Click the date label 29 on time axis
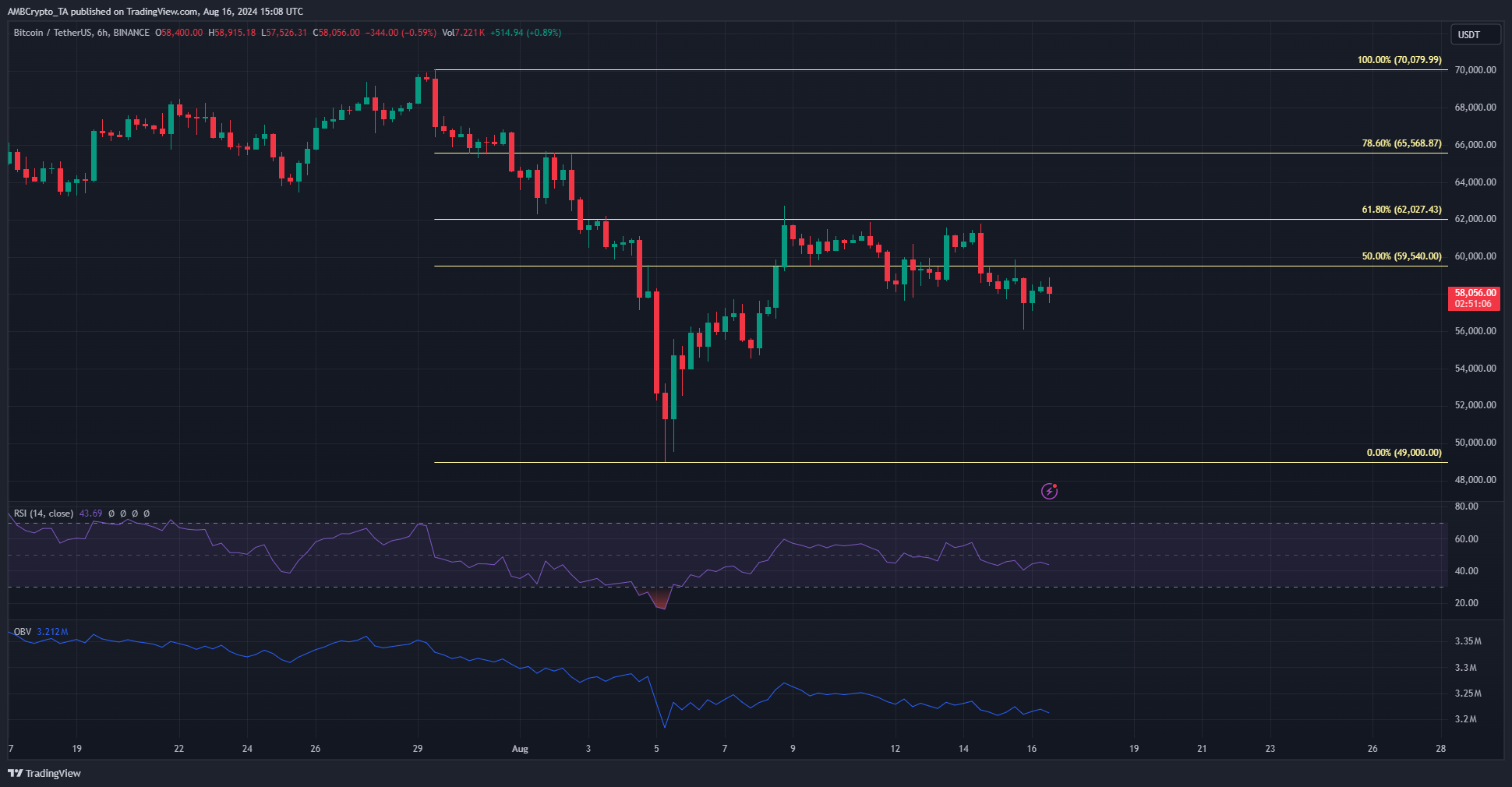 coord(418,749)
